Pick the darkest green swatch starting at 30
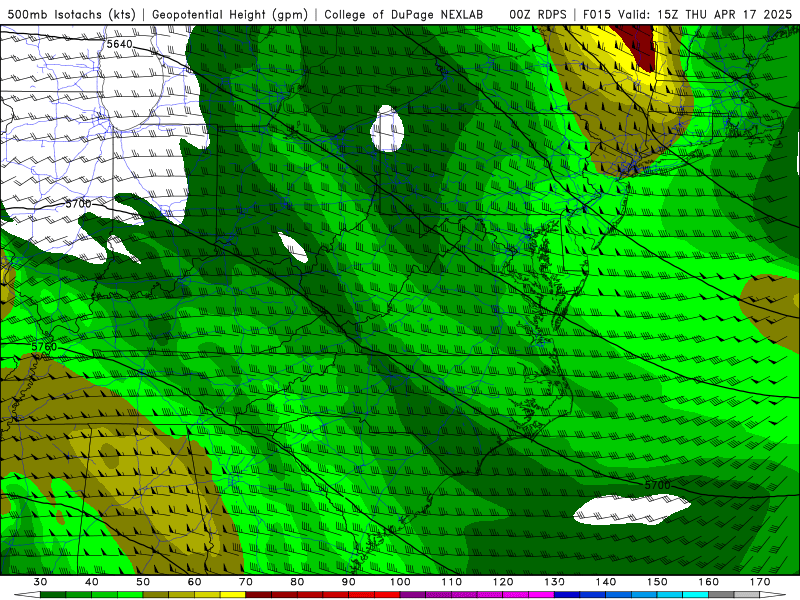The height and width of the screenshot is (600, 800). pyautogui.click(x=53, y=594)
